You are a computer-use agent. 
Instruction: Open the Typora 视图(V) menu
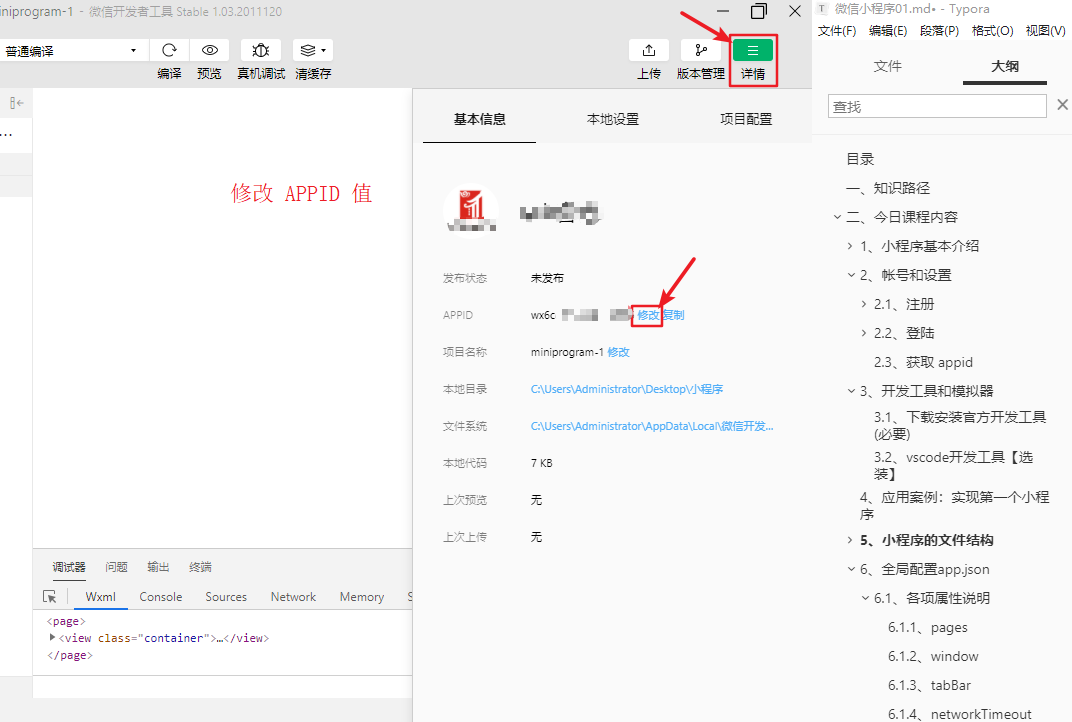1045,31
